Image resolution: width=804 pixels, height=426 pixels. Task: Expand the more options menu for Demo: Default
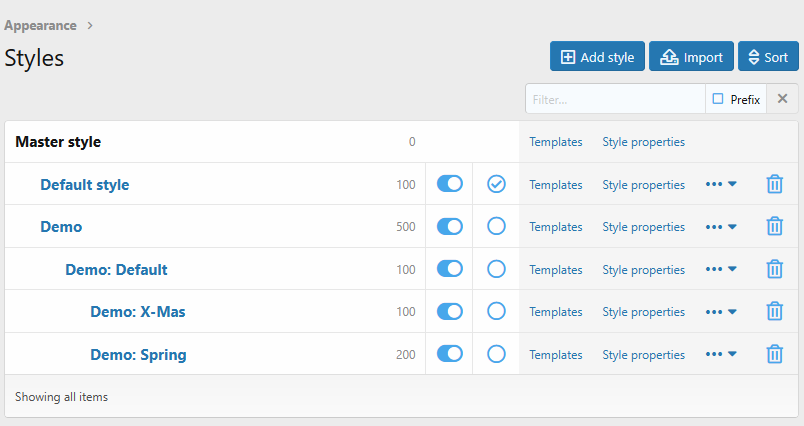coord(721,269)
